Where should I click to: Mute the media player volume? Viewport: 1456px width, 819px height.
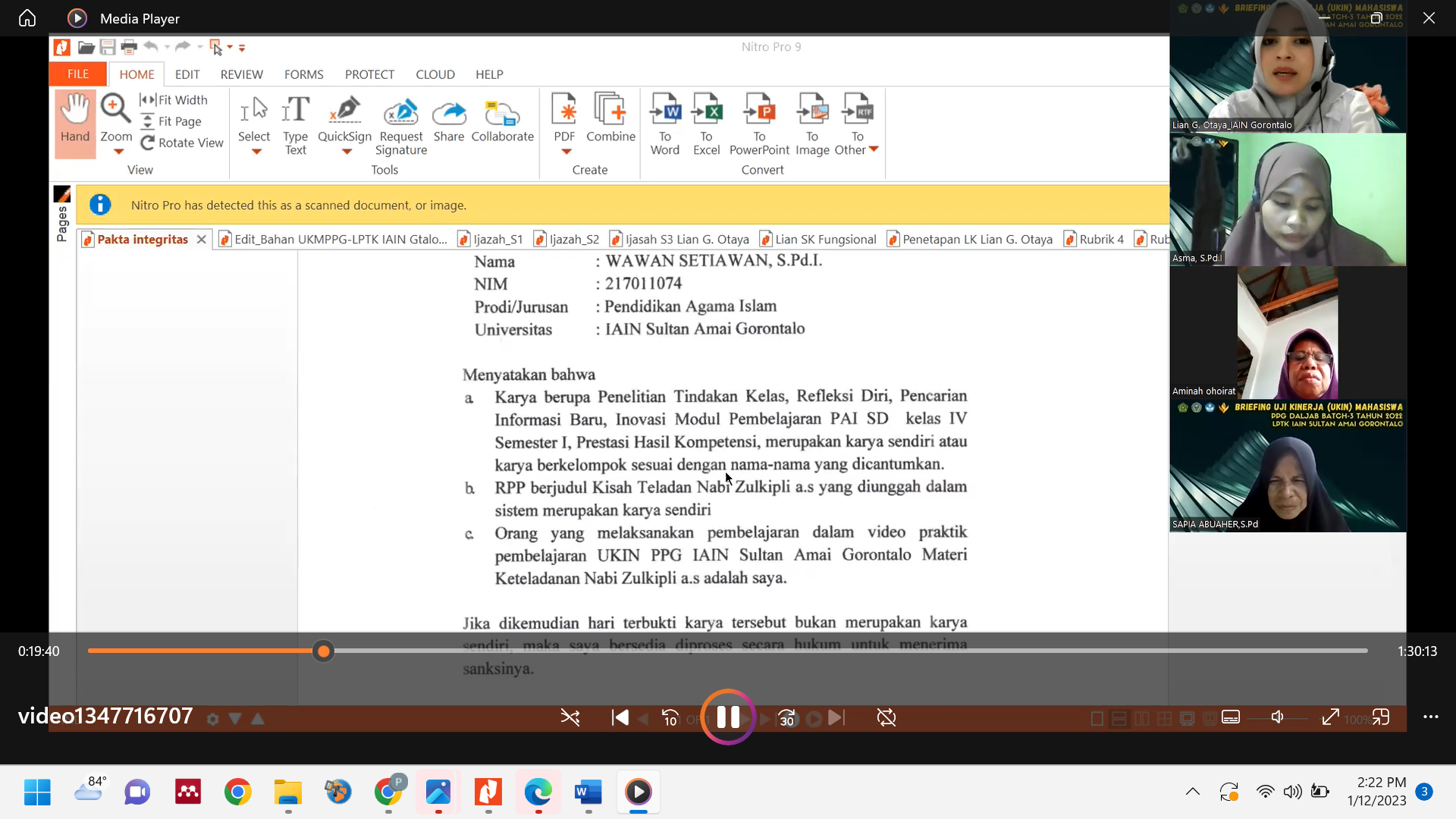1277,717
